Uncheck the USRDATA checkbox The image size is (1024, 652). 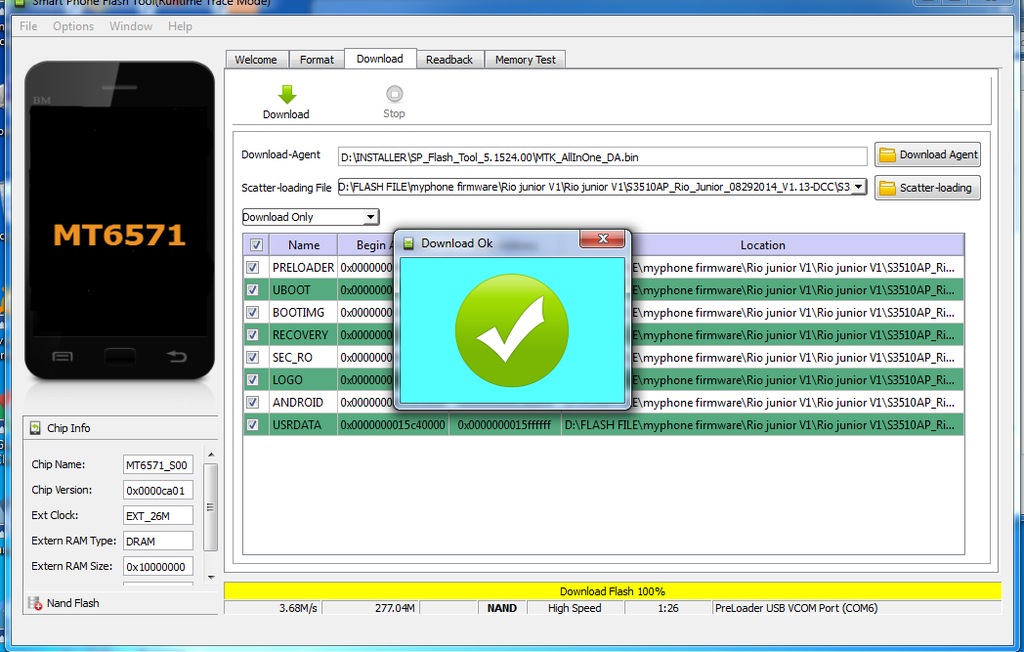click(253, 425)
